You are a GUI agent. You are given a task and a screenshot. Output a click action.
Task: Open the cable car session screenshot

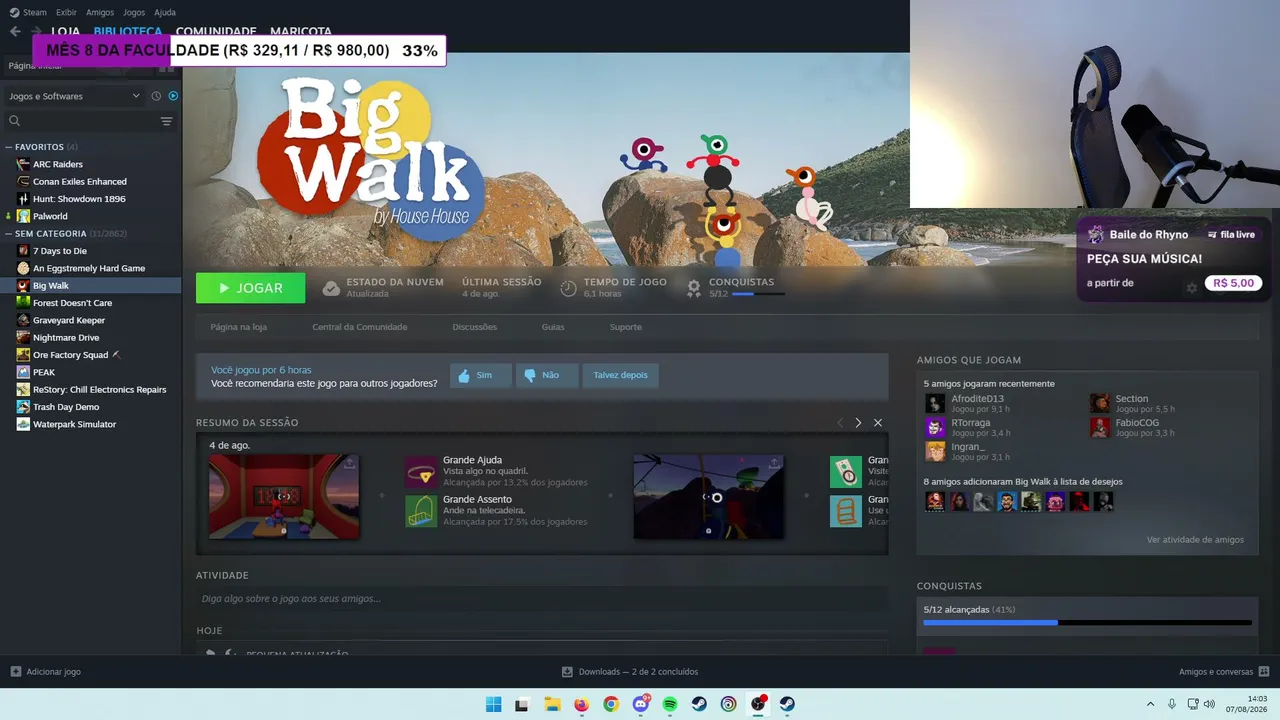[709, 497]
